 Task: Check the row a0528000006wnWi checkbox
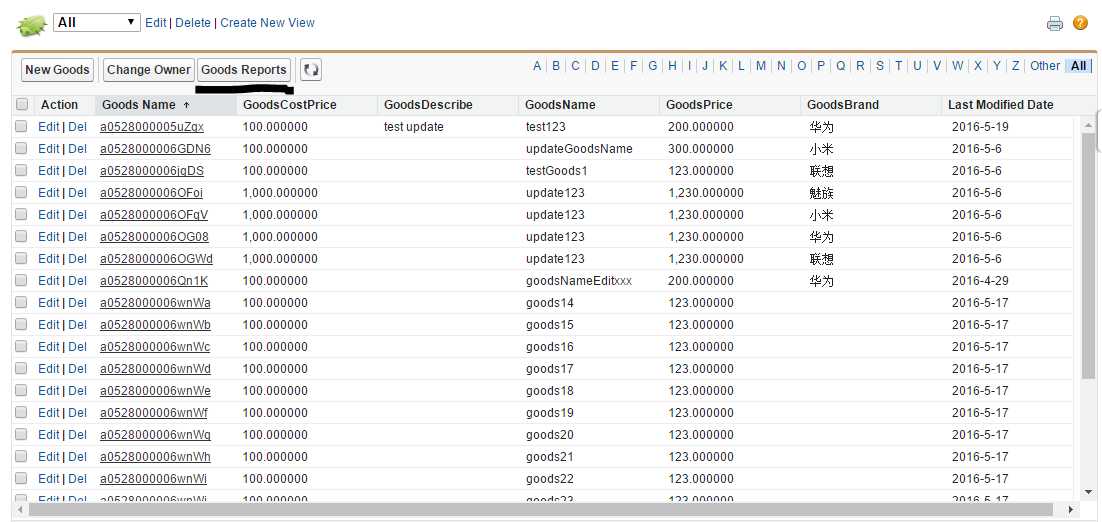[21, 478]
